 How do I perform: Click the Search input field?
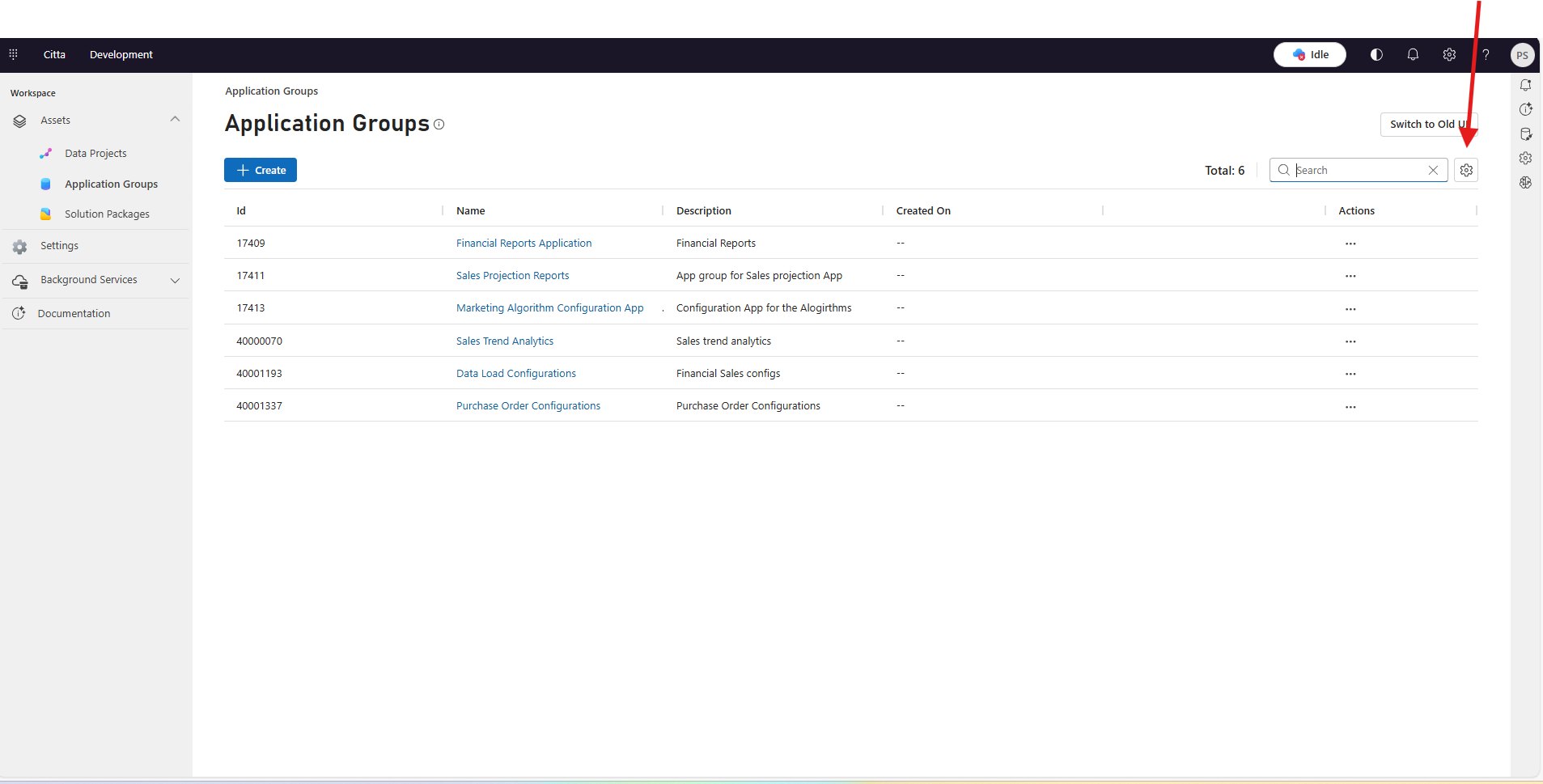coord(1358,170)
